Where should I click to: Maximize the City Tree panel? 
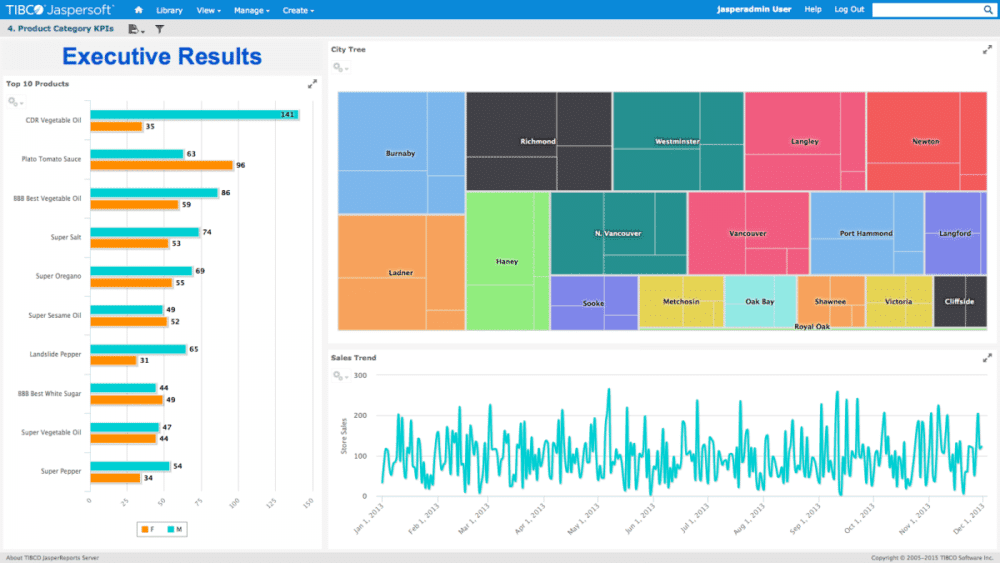(x=987, y=49)
